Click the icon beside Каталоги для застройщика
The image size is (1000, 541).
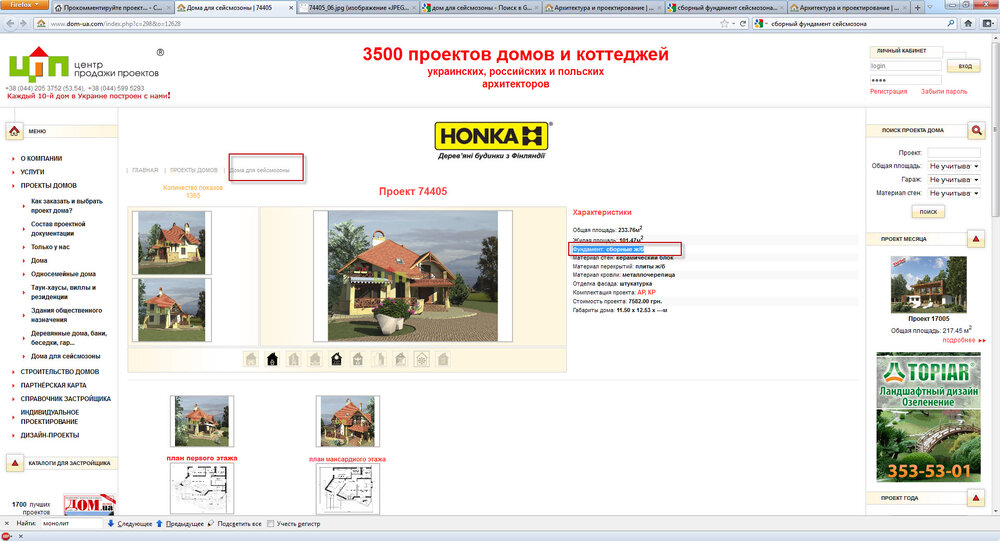coord(15,463)
